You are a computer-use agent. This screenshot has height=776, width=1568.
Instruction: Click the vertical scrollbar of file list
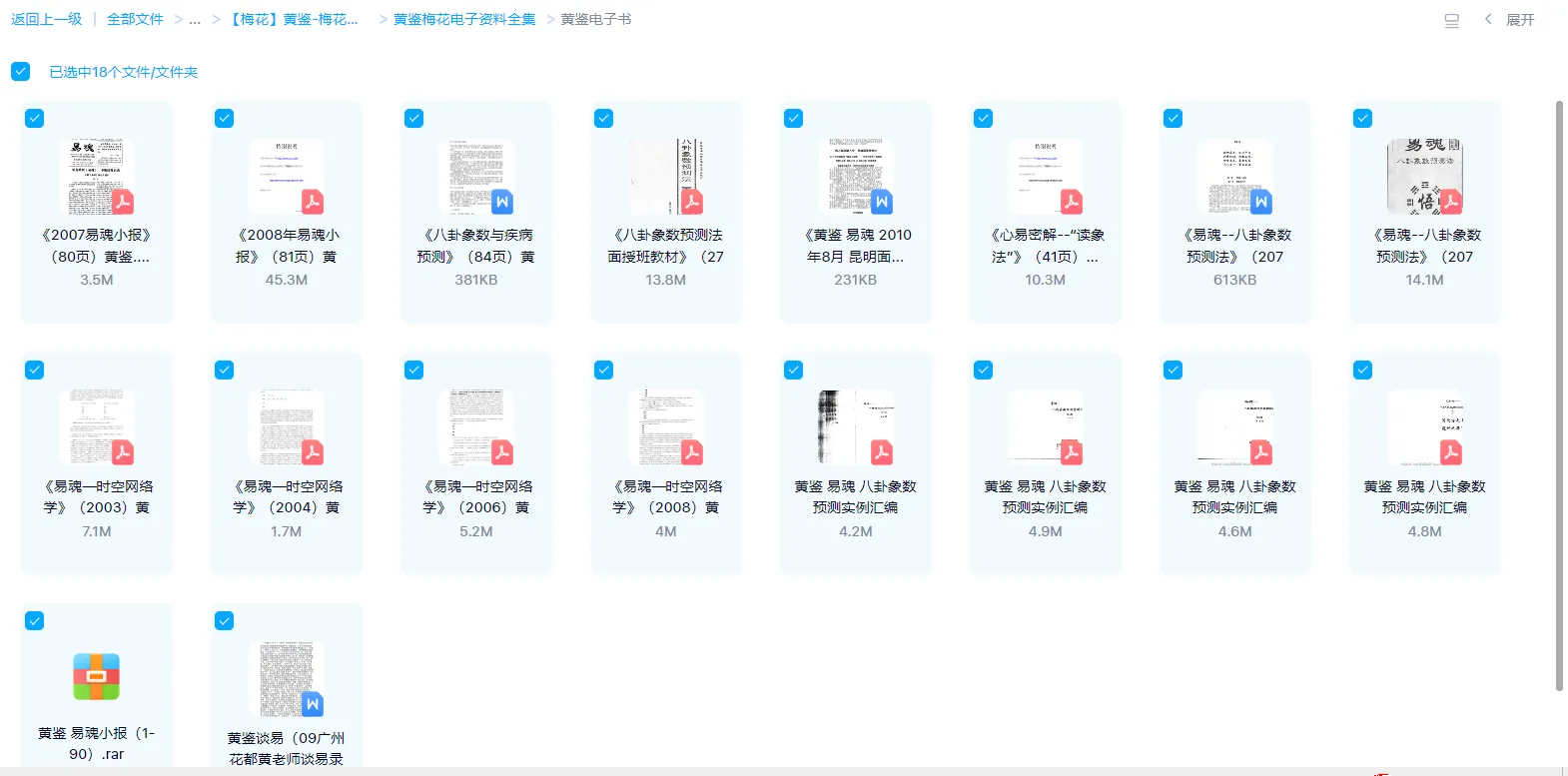(x=1559, y=394)
